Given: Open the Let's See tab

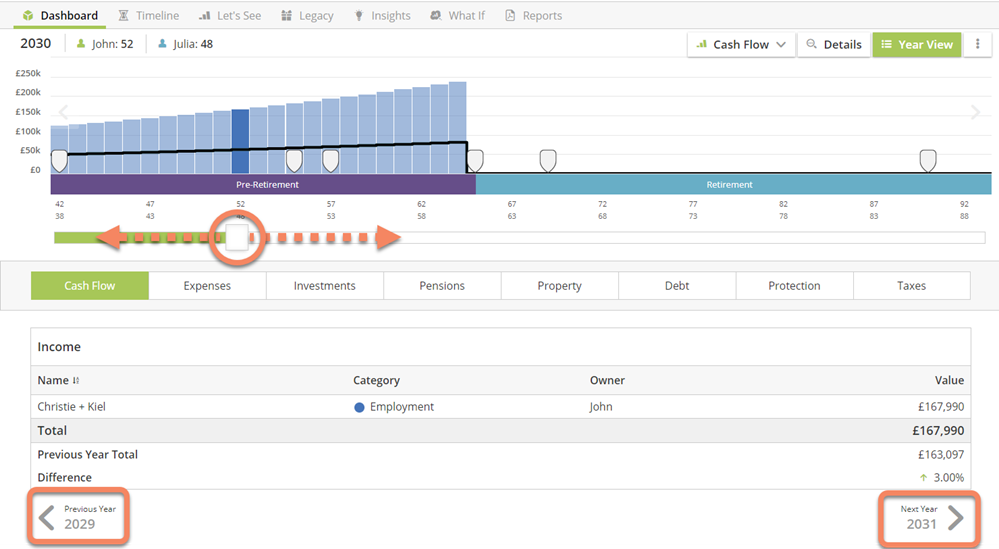Looking at the screenshot, I should click(x=229, y=15).
